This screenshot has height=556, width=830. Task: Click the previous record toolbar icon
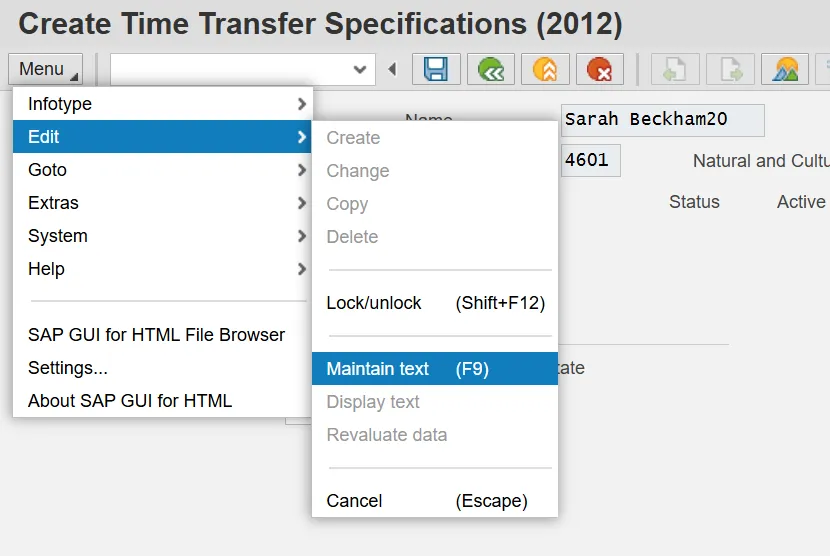coord(675,69)
